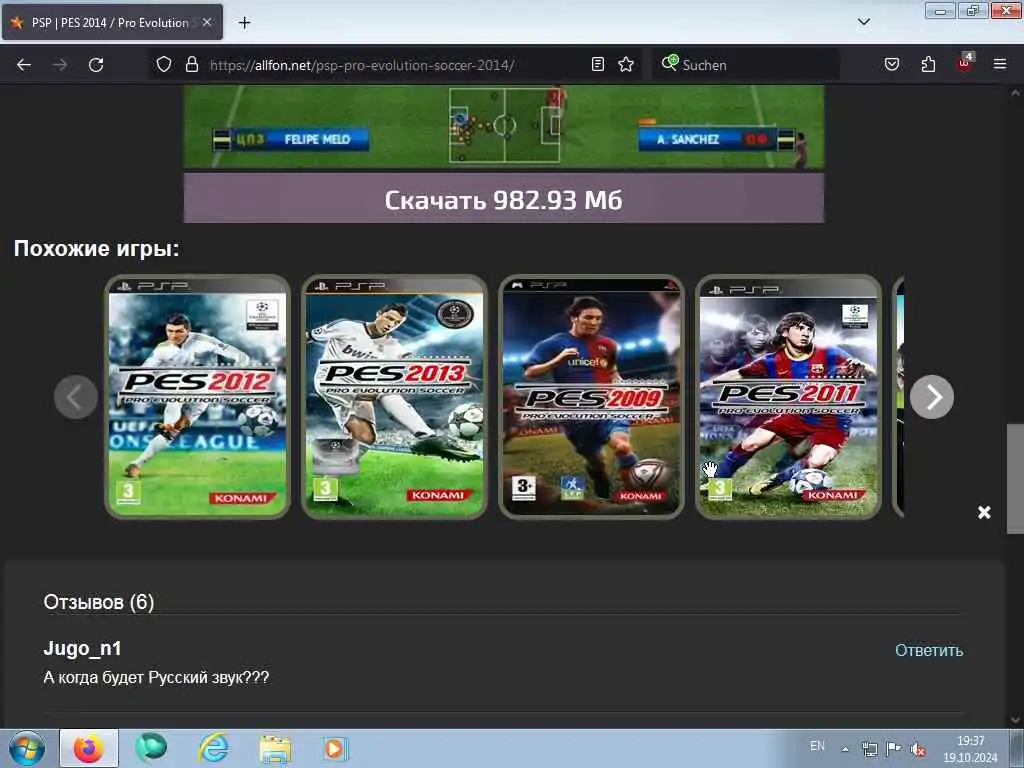The height and width of the screenshot is (768, 1024).
Task: Click Ответить reply link for Jugo_n1
Action: point(929,650)
